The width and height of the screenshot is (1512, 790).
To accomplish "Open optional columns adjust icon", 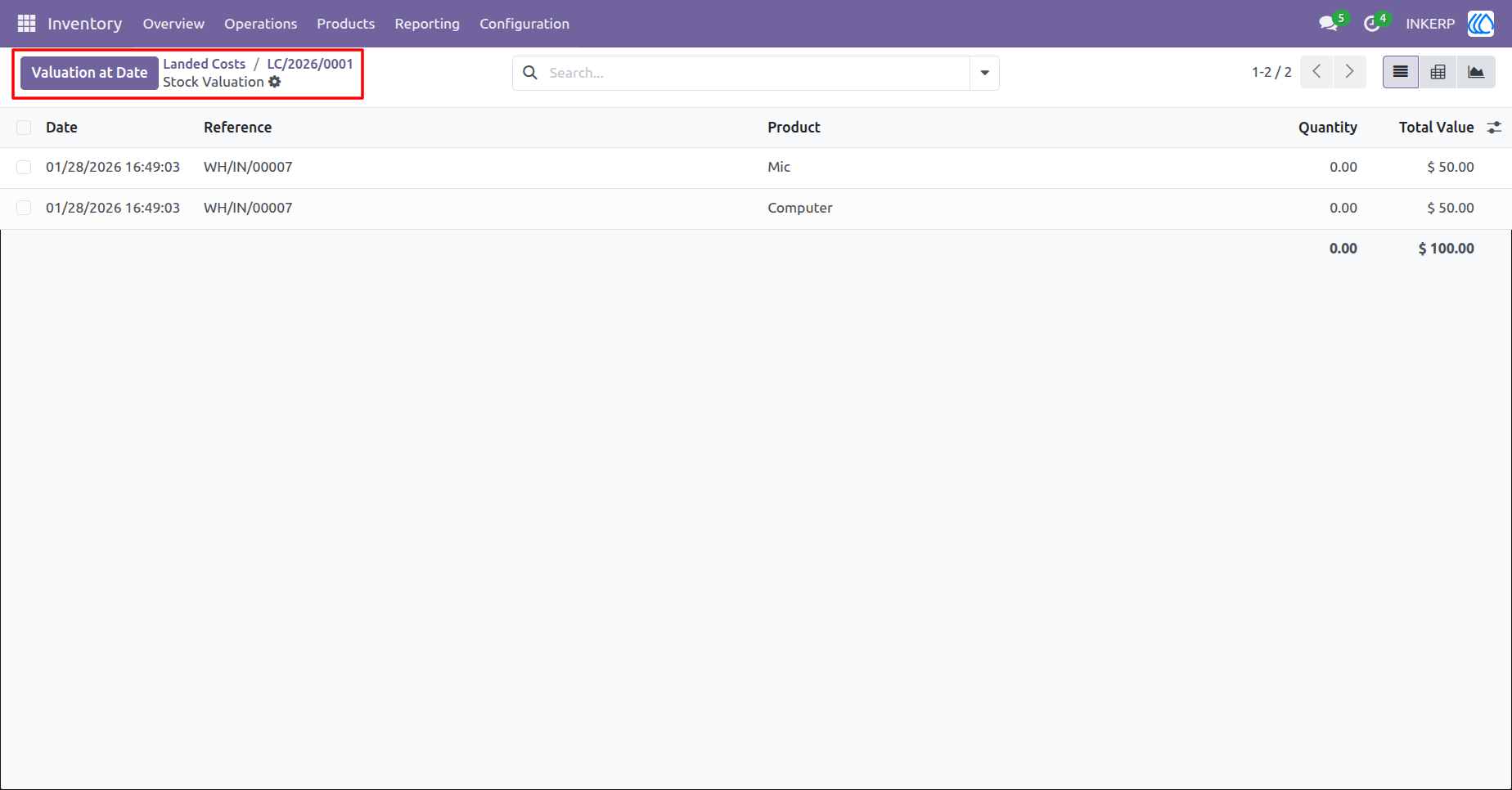I will click(1494, 128).
